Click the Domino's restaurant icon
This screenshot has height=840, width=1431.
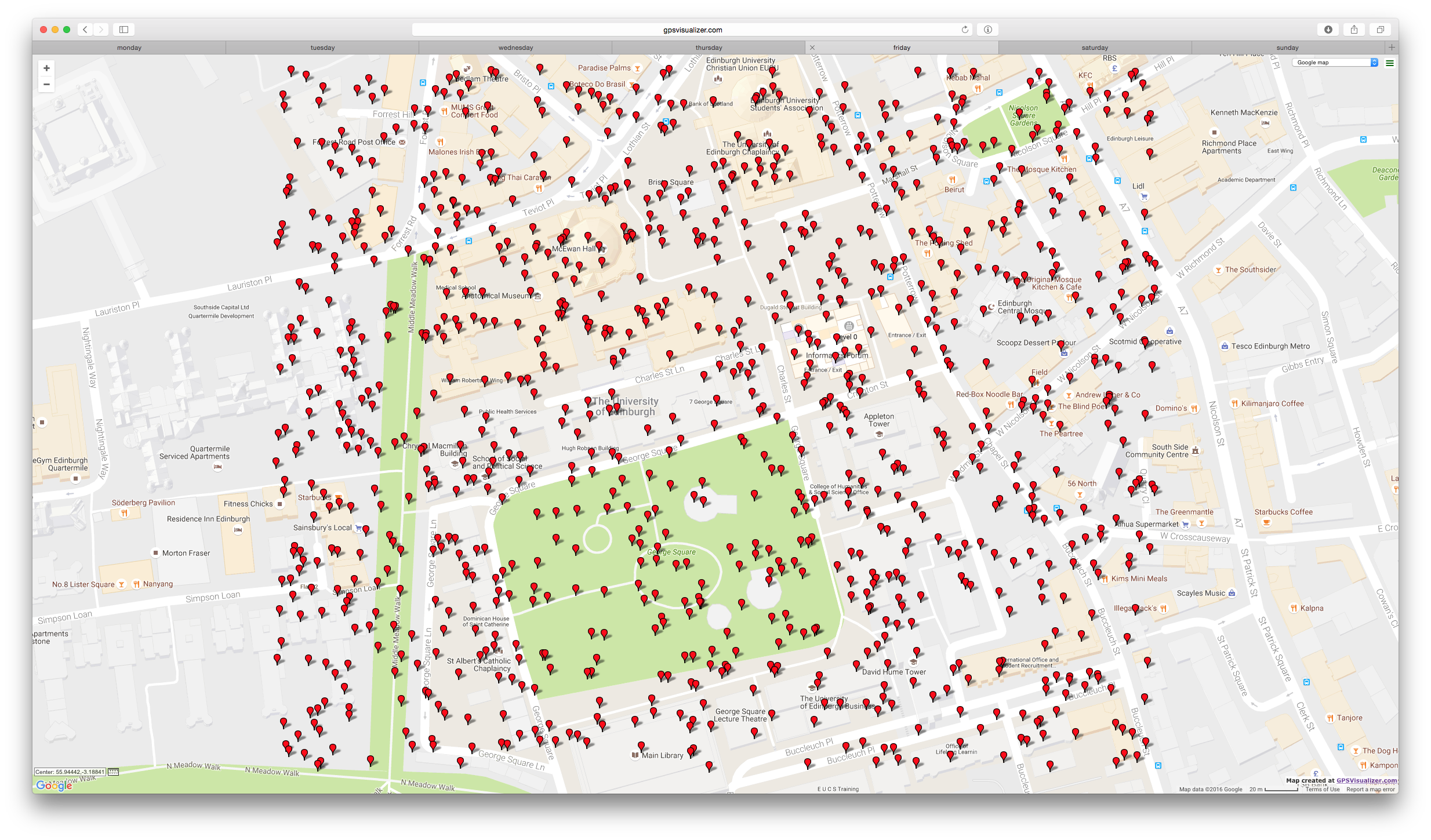click(1194, 409)
